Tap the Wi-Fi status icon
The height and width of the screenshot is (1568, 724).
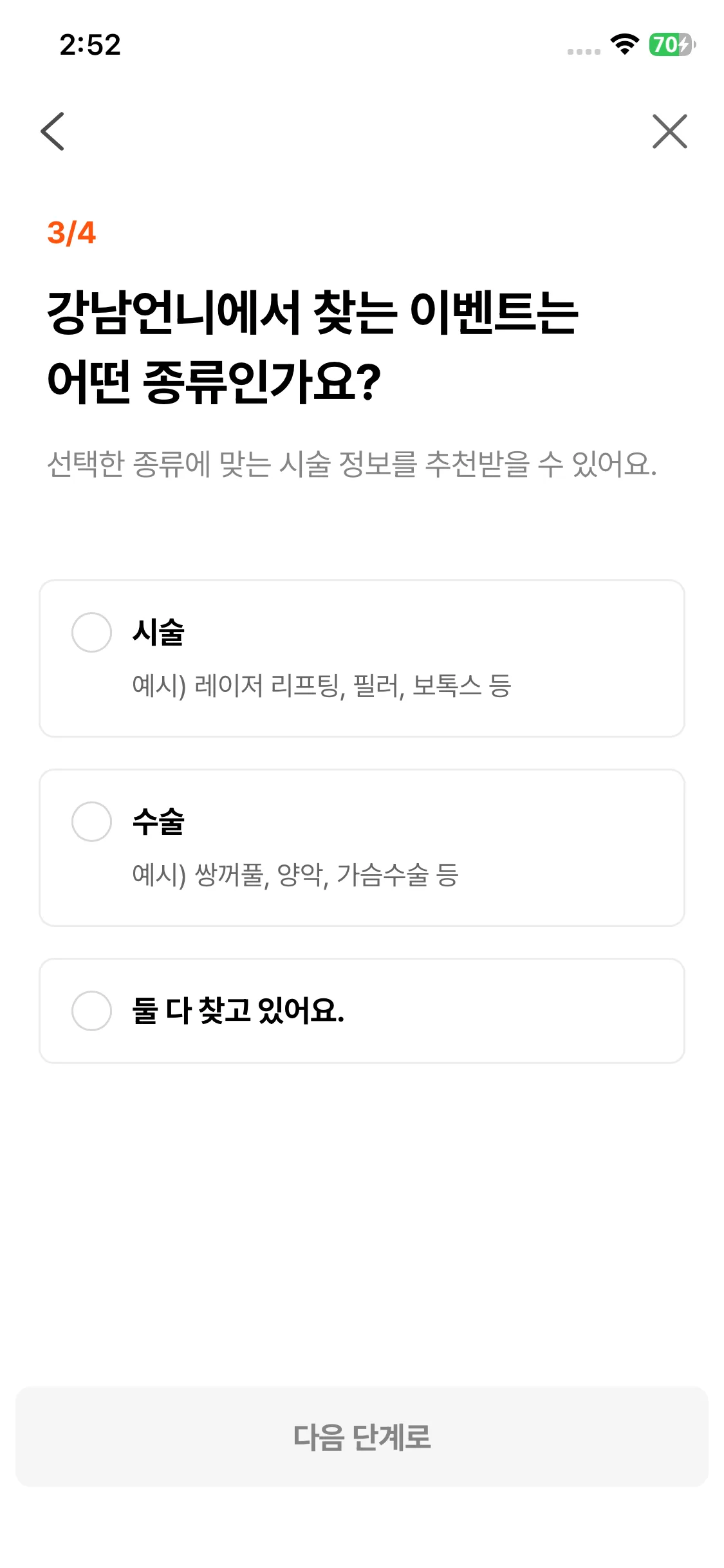tap(624, 44)
